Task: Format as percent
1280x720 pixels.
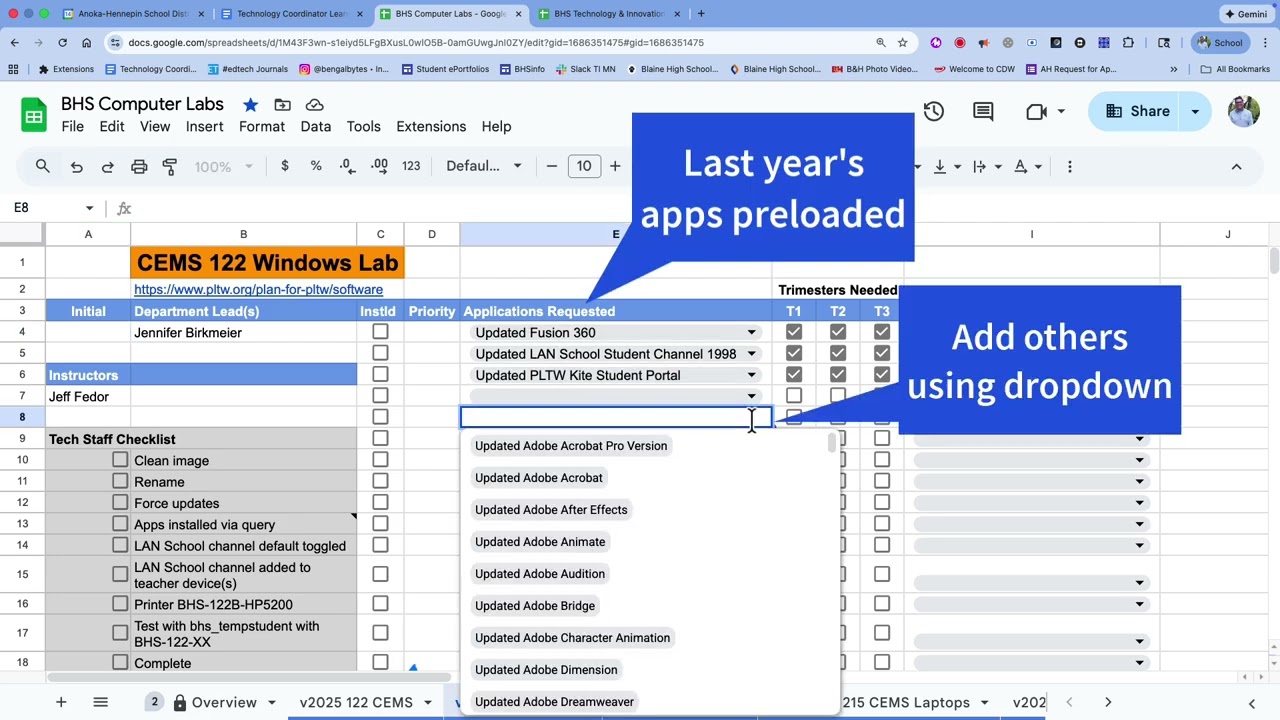Action: pos(316,166)
